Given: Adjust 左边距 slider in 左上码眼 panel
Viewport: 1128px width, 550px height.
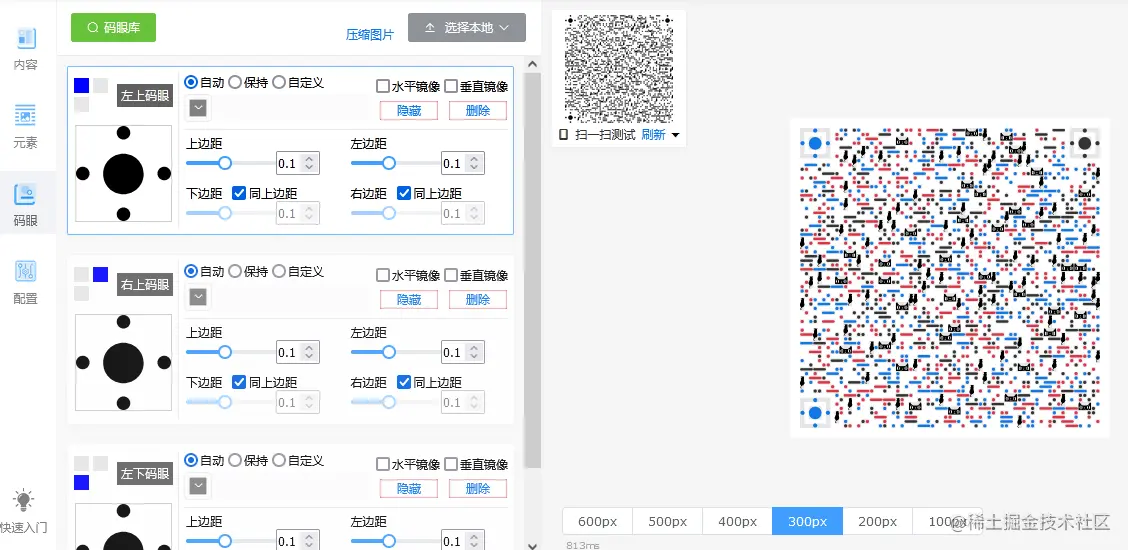Looking at the screenshot, I should (389, 163).
